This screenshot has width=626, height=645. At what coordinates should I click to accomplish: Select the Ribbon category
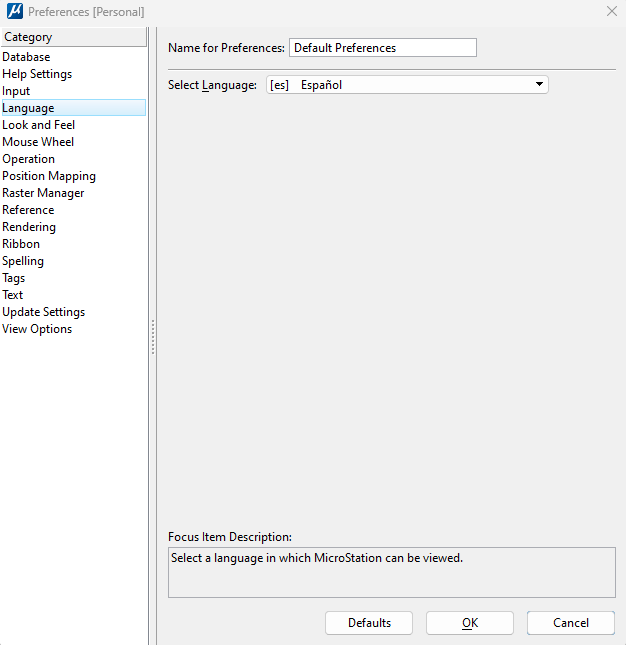pyautogui.click(x=74, y=244)
